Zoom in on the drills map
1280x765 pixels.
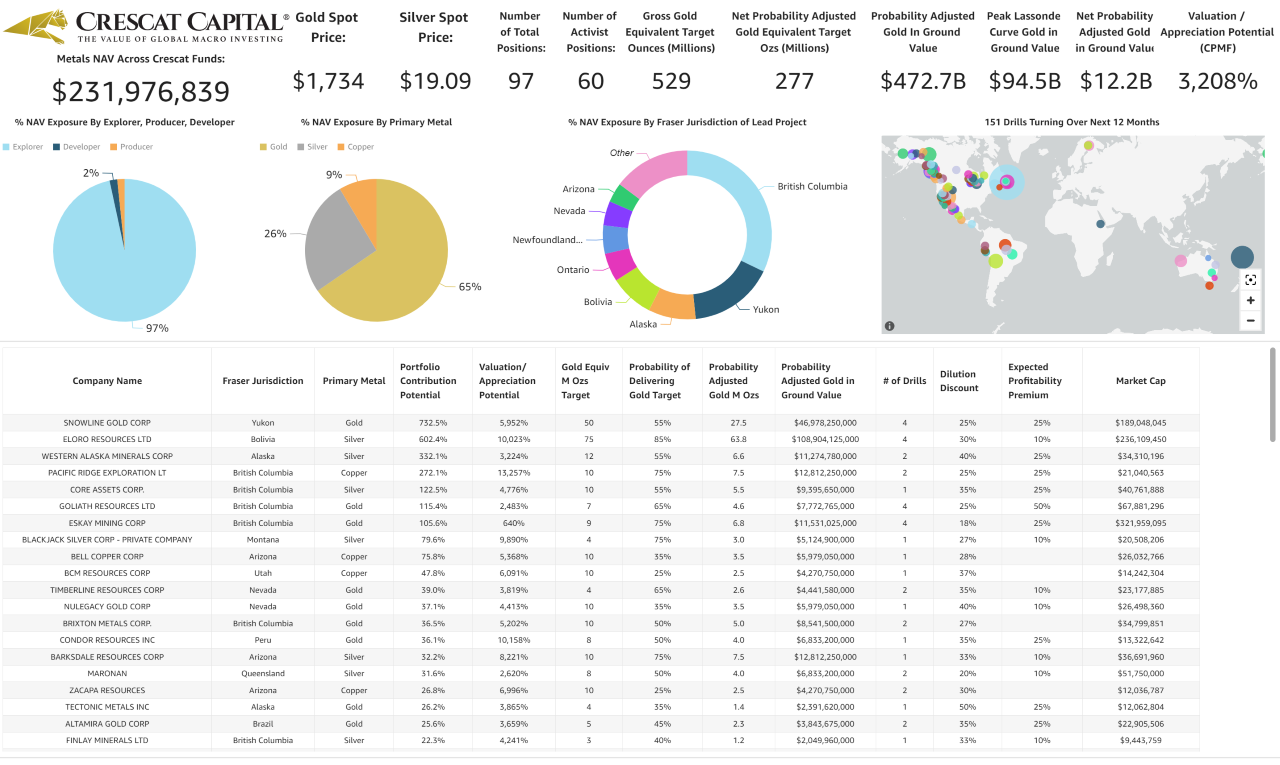coord(1250,300)
